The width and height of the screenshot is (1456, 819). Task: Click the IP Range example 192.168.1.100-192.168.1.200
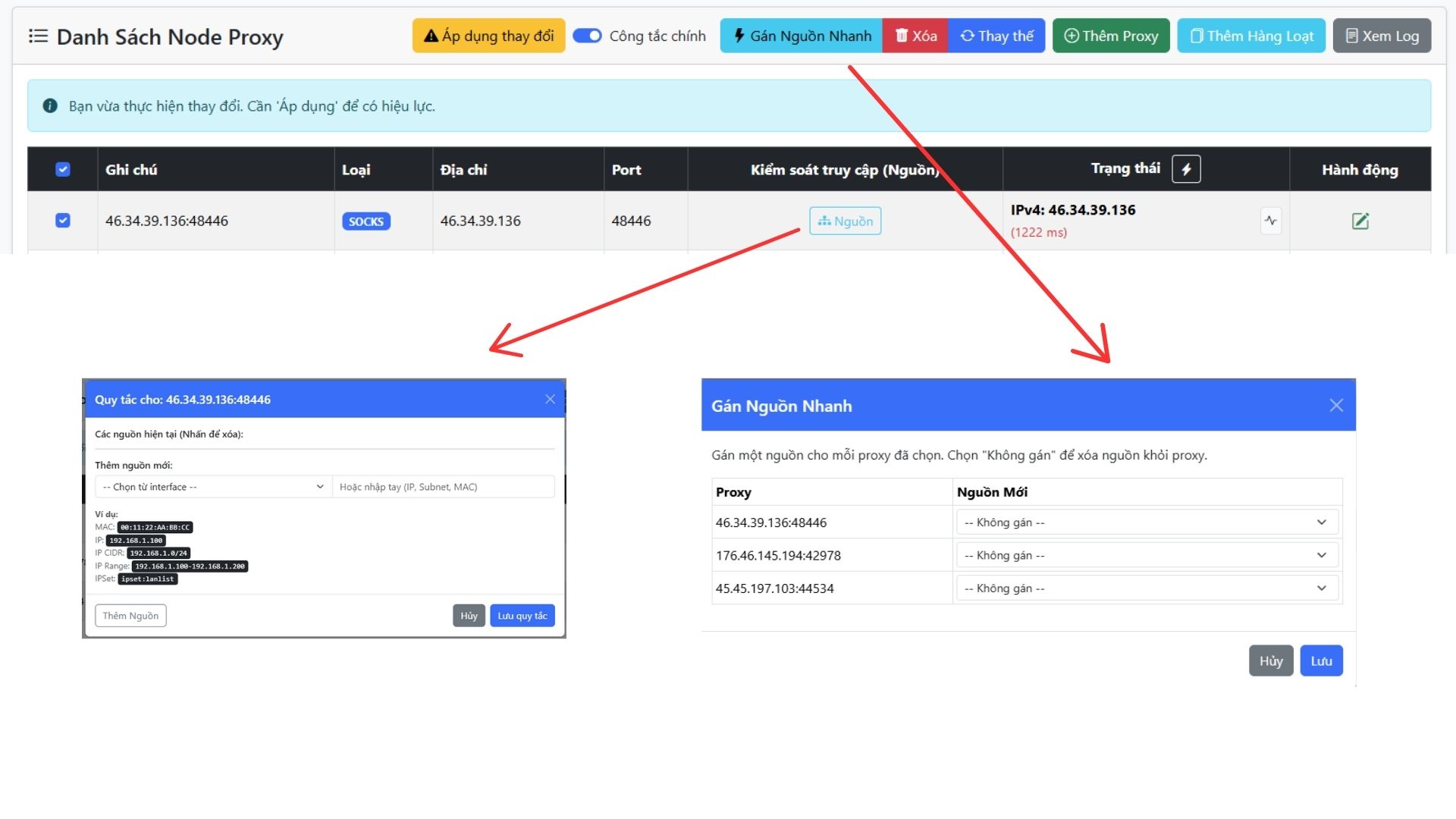tap(190, 566)
